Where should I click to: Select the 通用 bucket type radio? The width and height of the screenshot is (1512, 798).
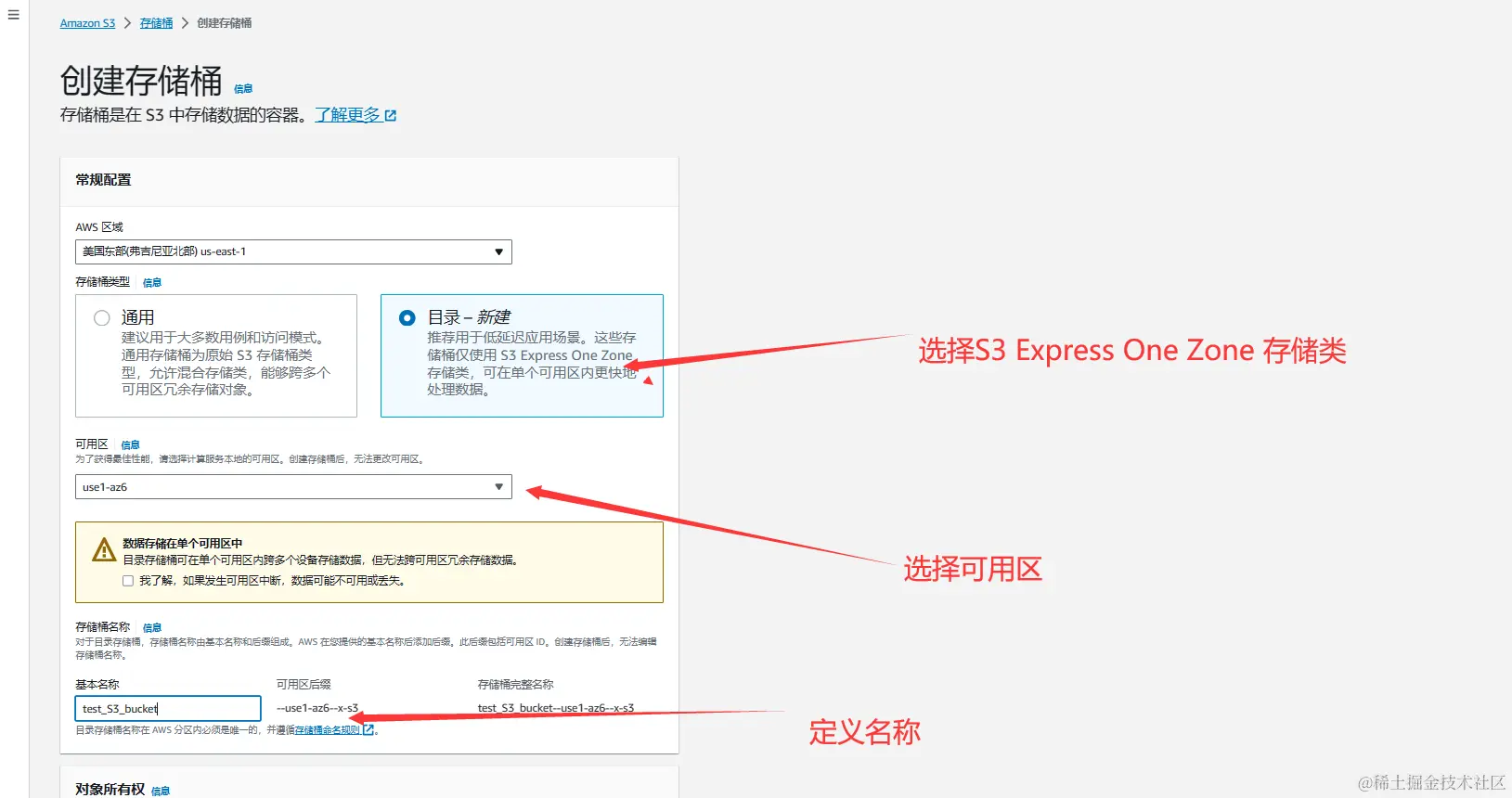click(102, 318)
